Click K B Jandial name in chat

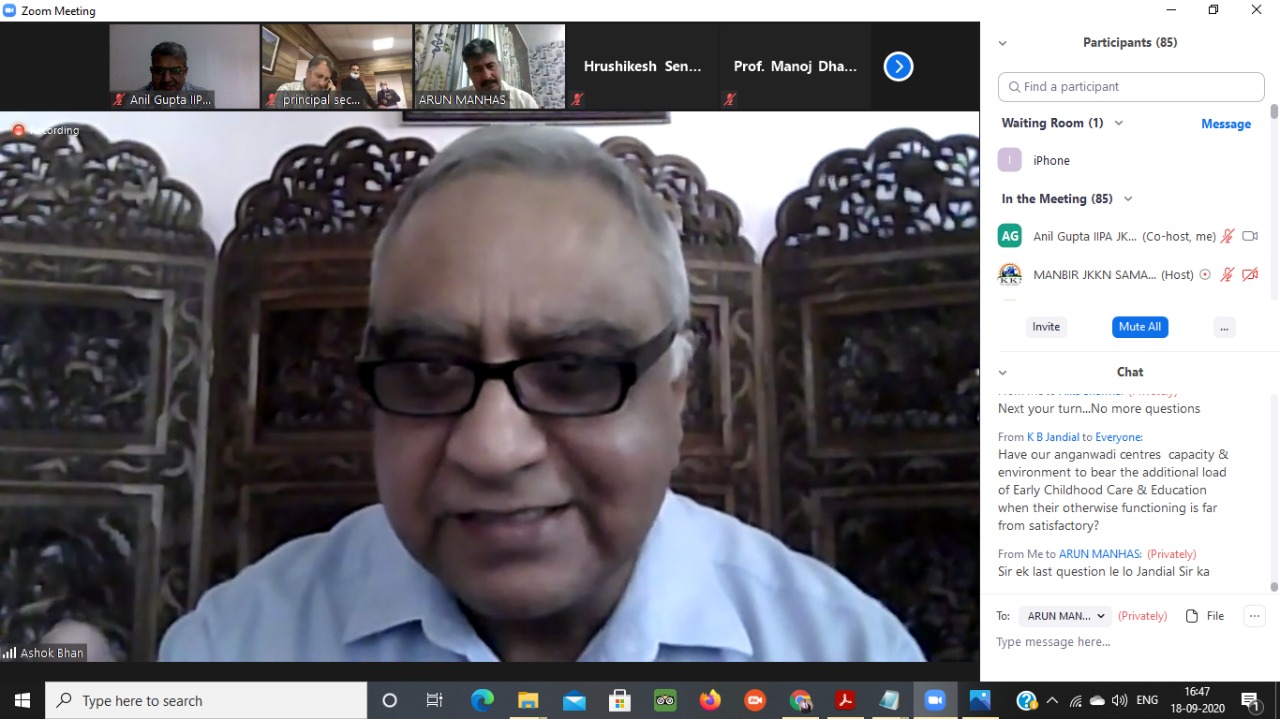1053,437
